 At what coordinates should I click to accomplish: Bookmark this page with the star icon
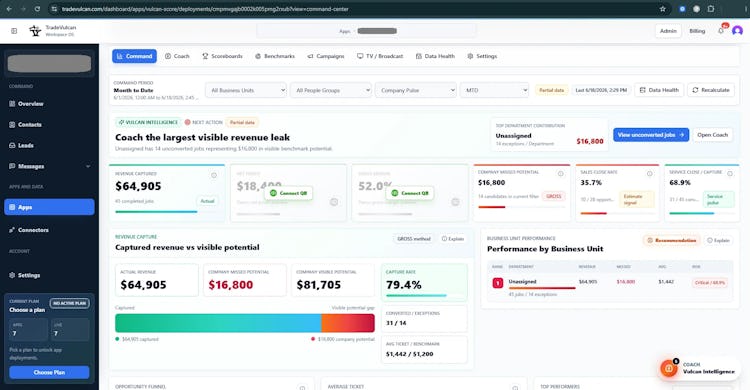(662, 9)
